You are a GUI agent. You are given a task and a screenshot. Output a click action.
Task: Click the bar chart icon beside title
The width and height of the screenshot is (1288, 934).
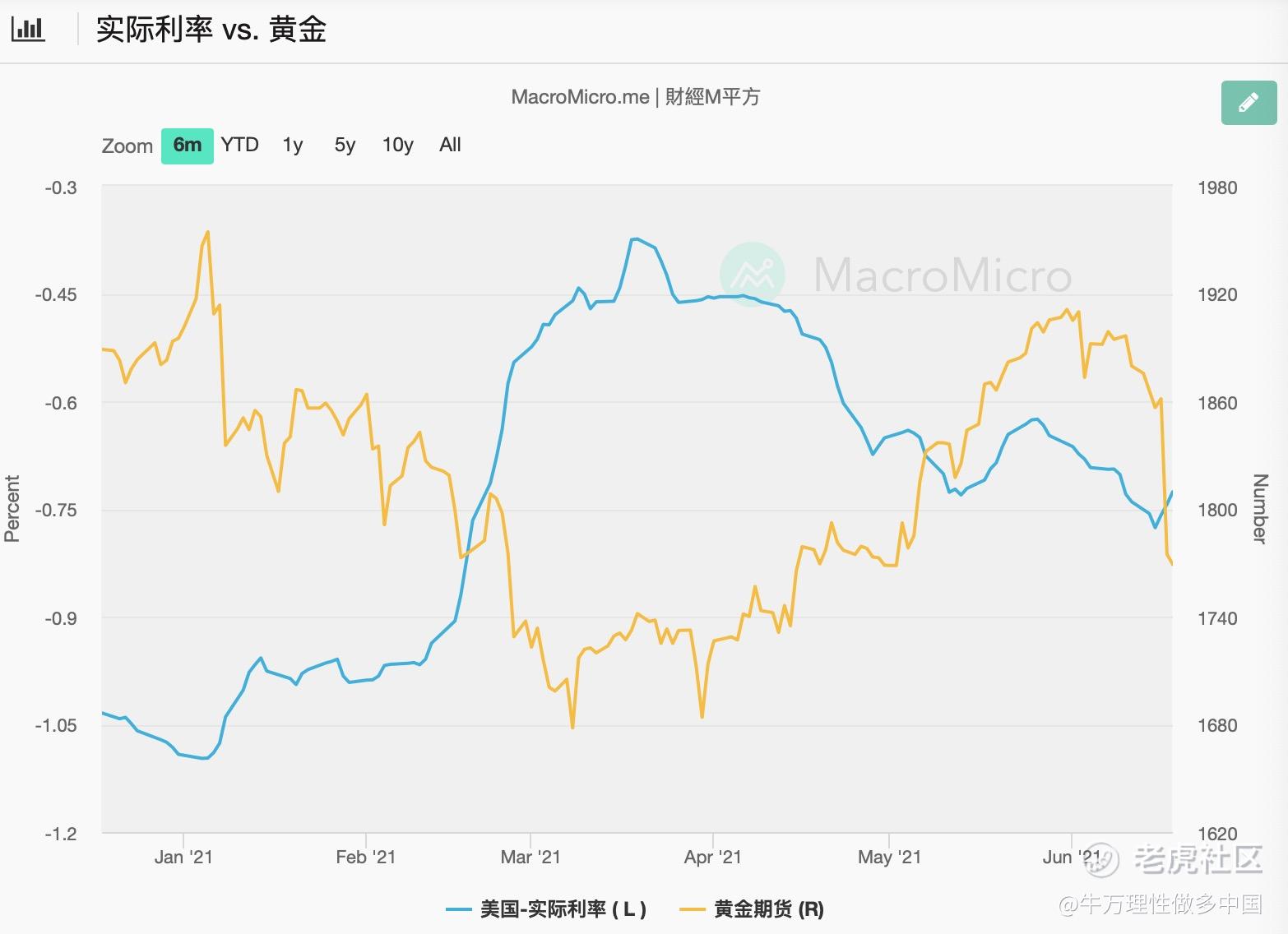click(x=28, y=30)
